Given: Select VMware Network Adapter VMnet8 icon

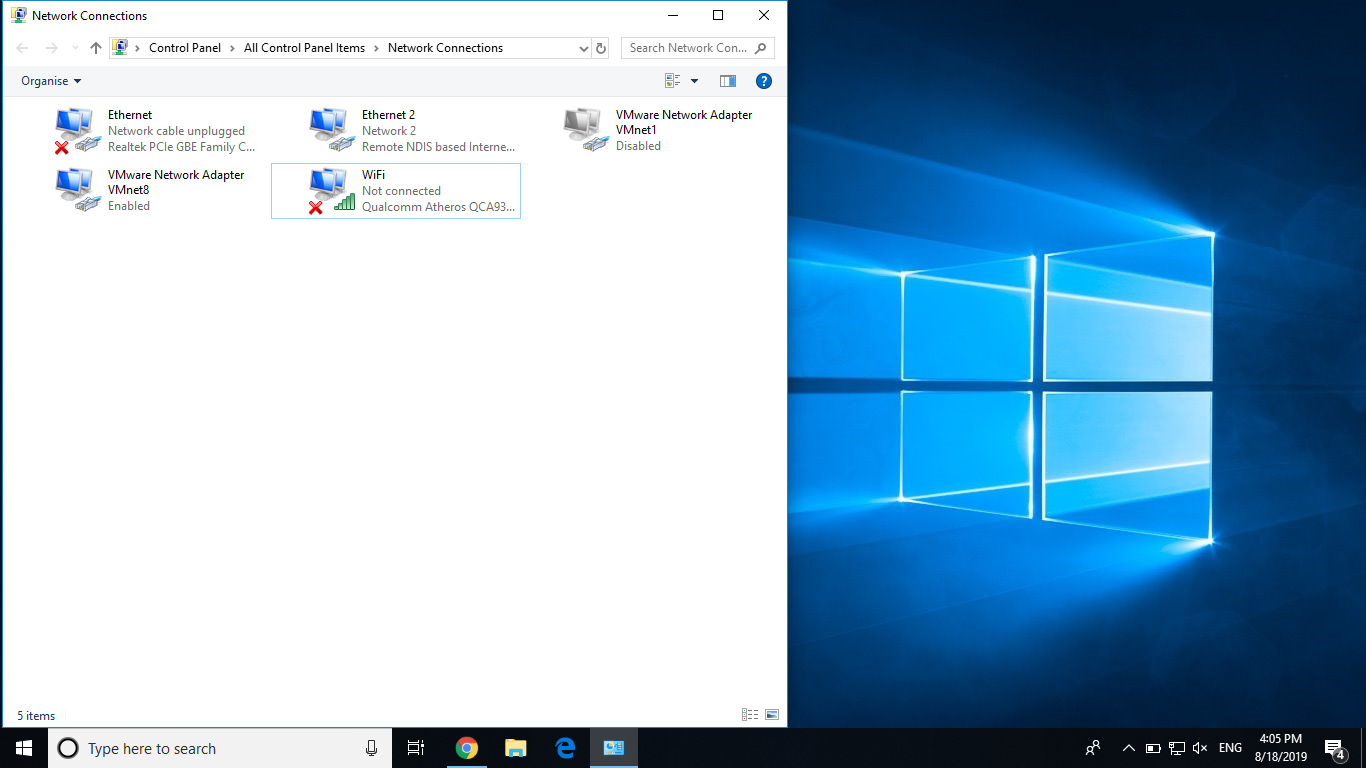Looking at the screenshot, I should click(78, 190).
